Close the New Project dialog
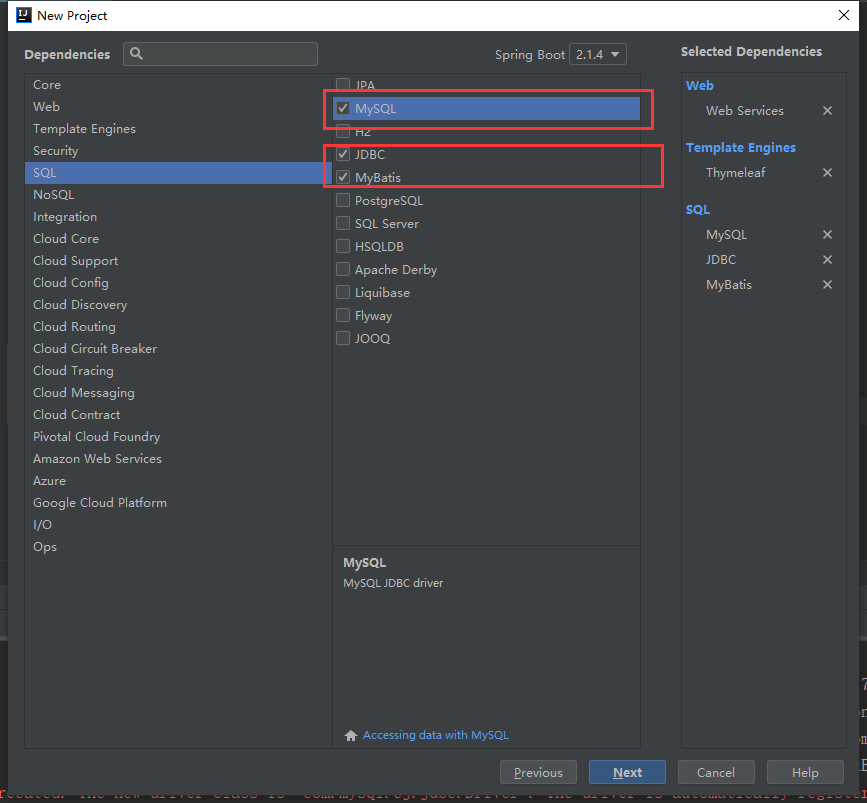The image size is (867, 803). click(844, 15)
